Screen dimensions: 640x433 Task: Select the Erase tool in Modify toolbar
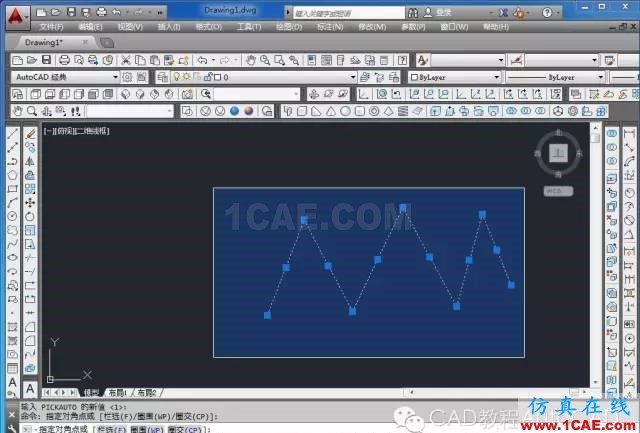click(30, 133)
